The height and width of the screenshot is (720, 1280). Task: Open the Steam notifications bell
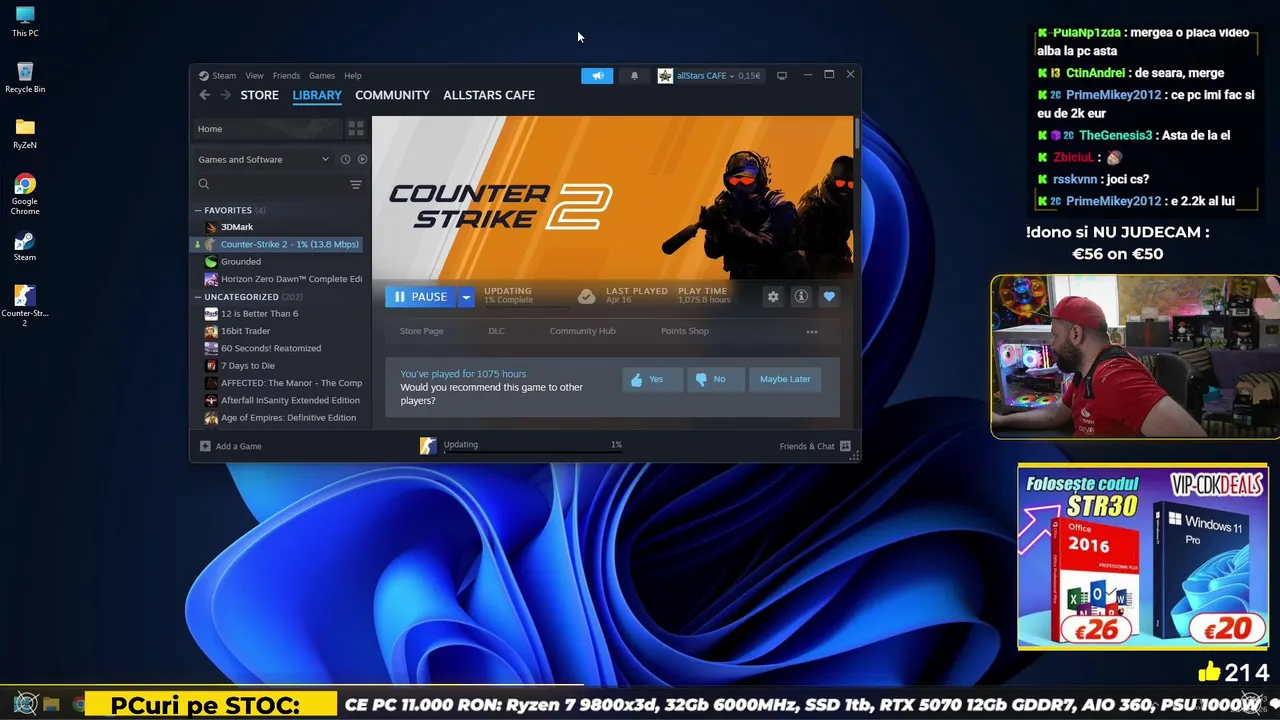coord(634,76)
